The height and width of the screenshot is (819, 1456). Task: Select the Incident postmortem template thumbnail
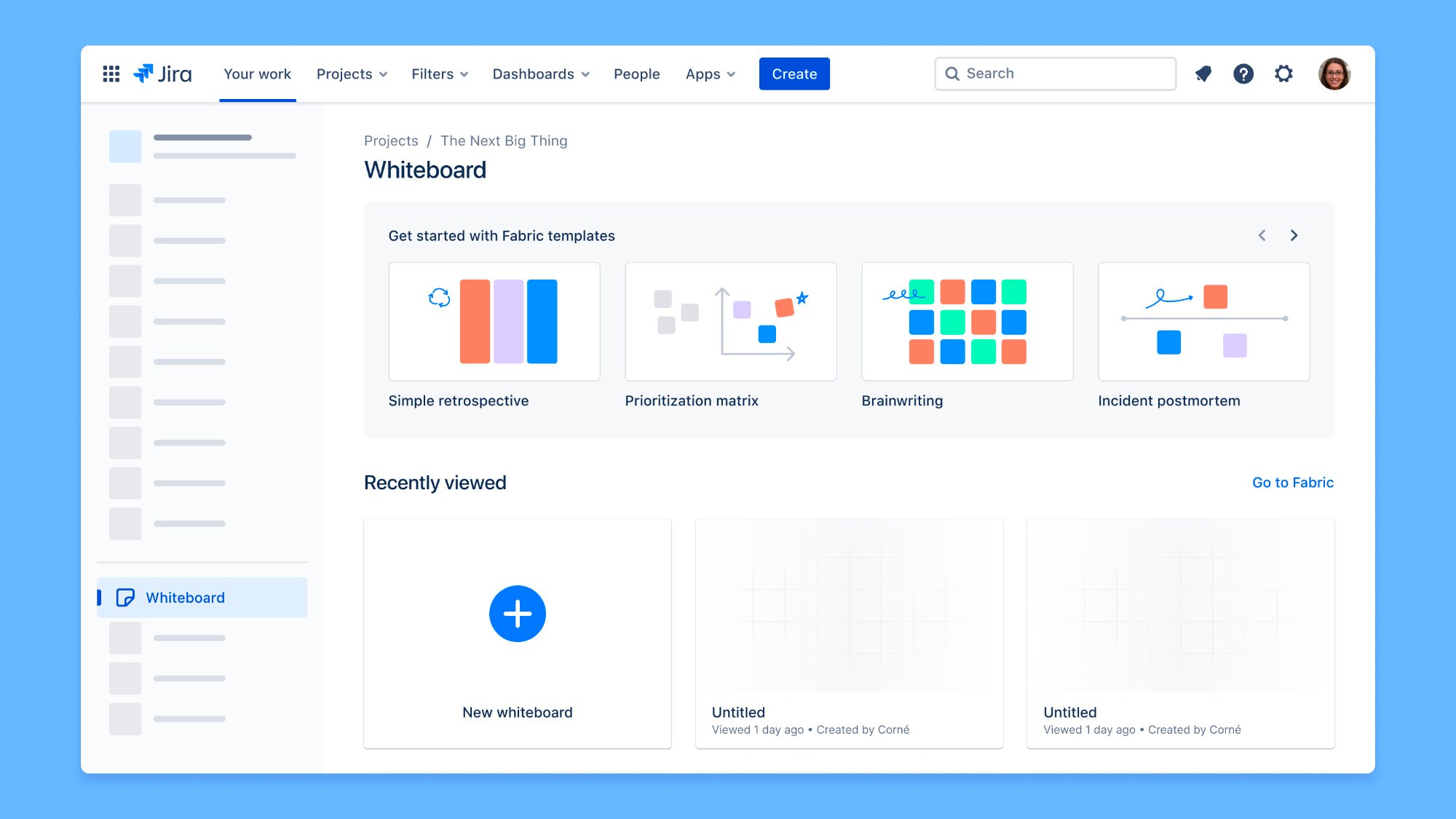[1204, 321]
